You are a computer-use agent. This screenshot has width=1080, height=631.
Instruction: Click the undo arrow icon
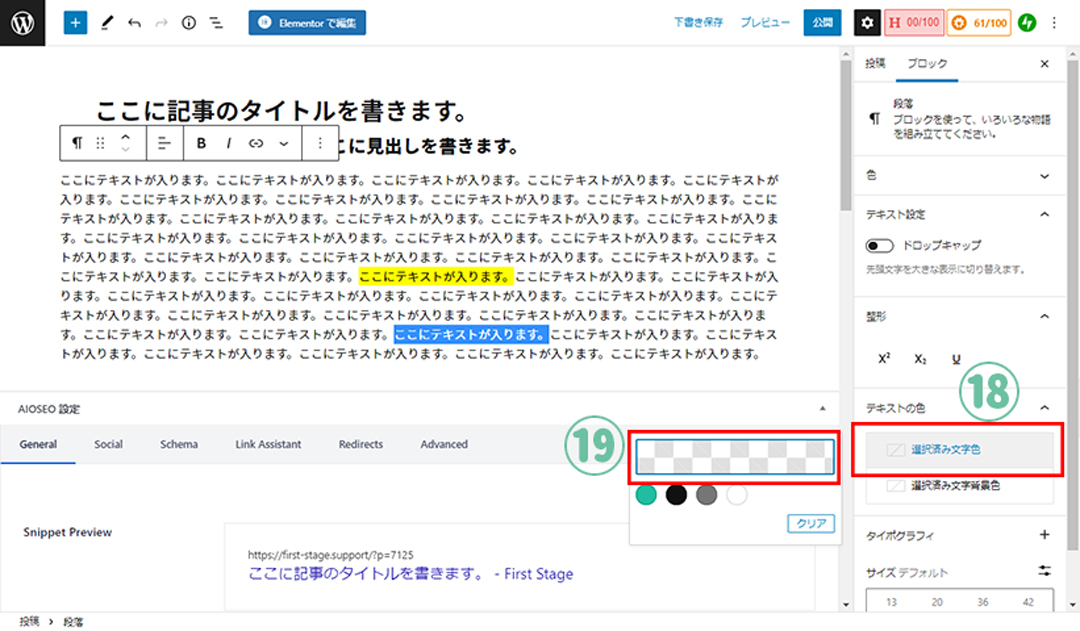134,22
